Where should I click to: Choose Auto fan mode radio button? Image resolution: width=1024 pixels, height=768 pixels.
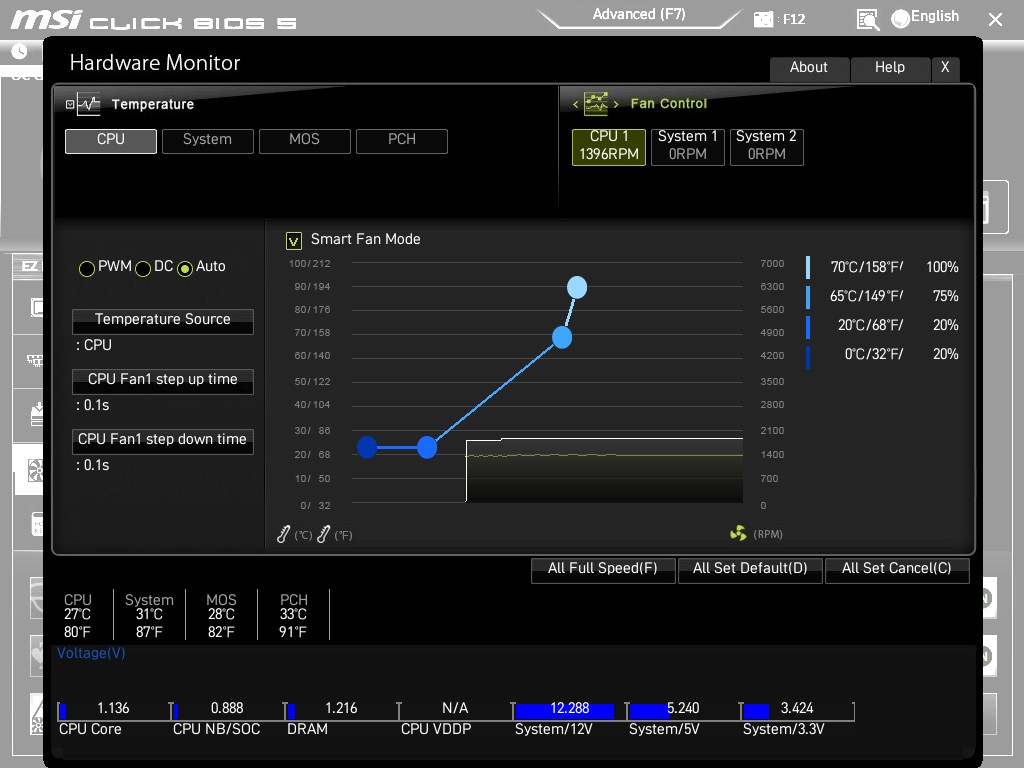click(185, 268)
